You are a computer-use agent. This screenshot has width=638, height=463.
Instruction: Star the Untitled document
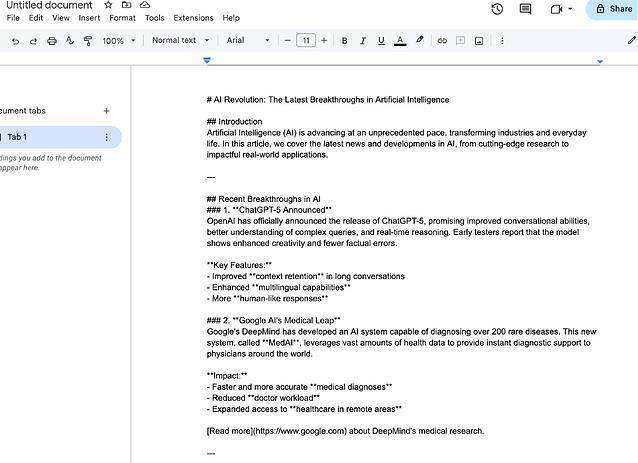pos(108,5)
